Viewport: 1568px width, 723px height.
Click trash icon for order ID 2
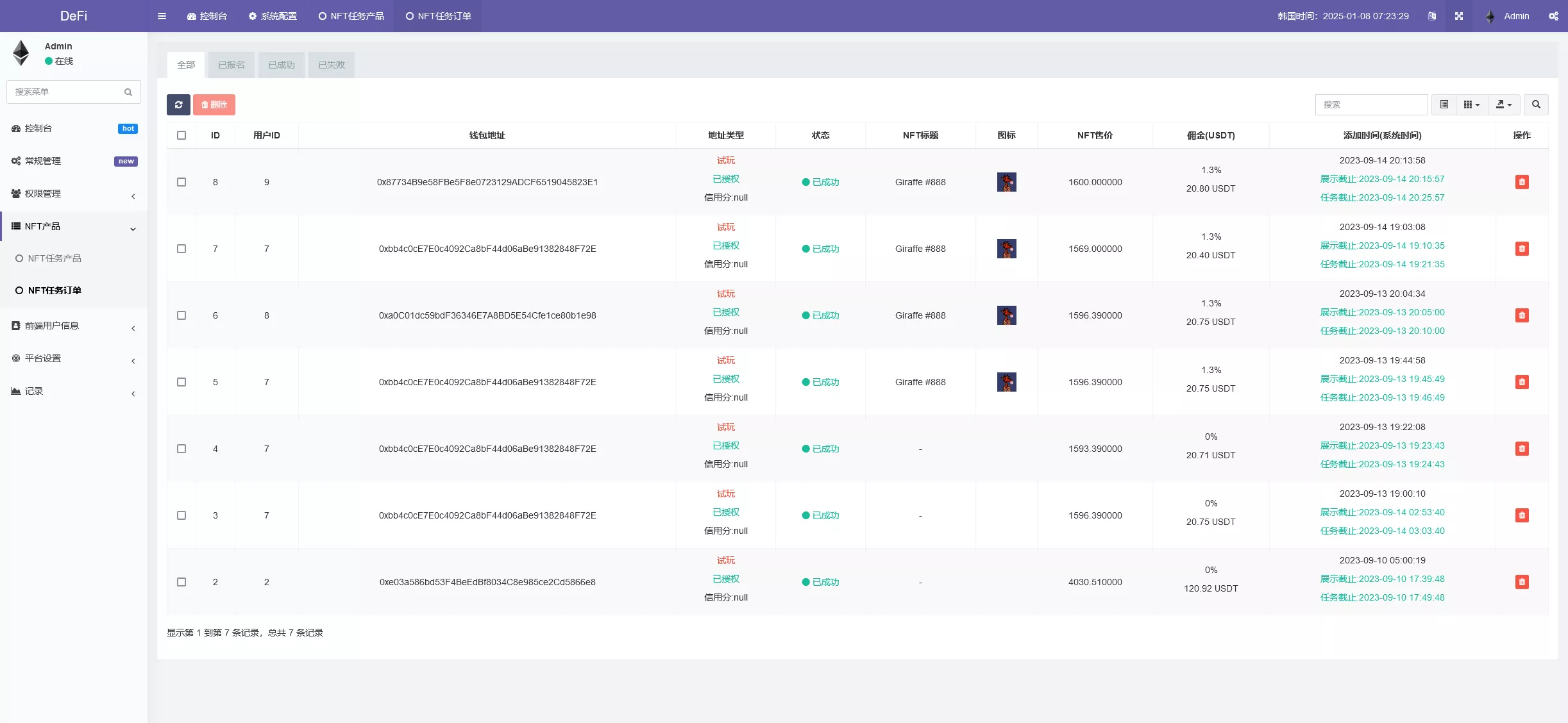[x=1521, y=582]
